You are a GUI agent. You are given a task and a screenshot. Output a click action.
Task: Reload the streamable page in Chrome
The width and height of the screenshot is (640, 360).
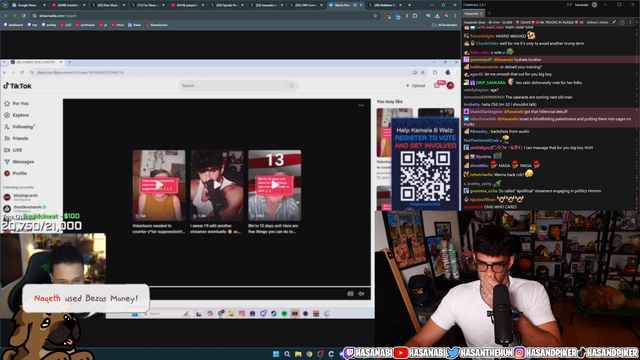24,16
